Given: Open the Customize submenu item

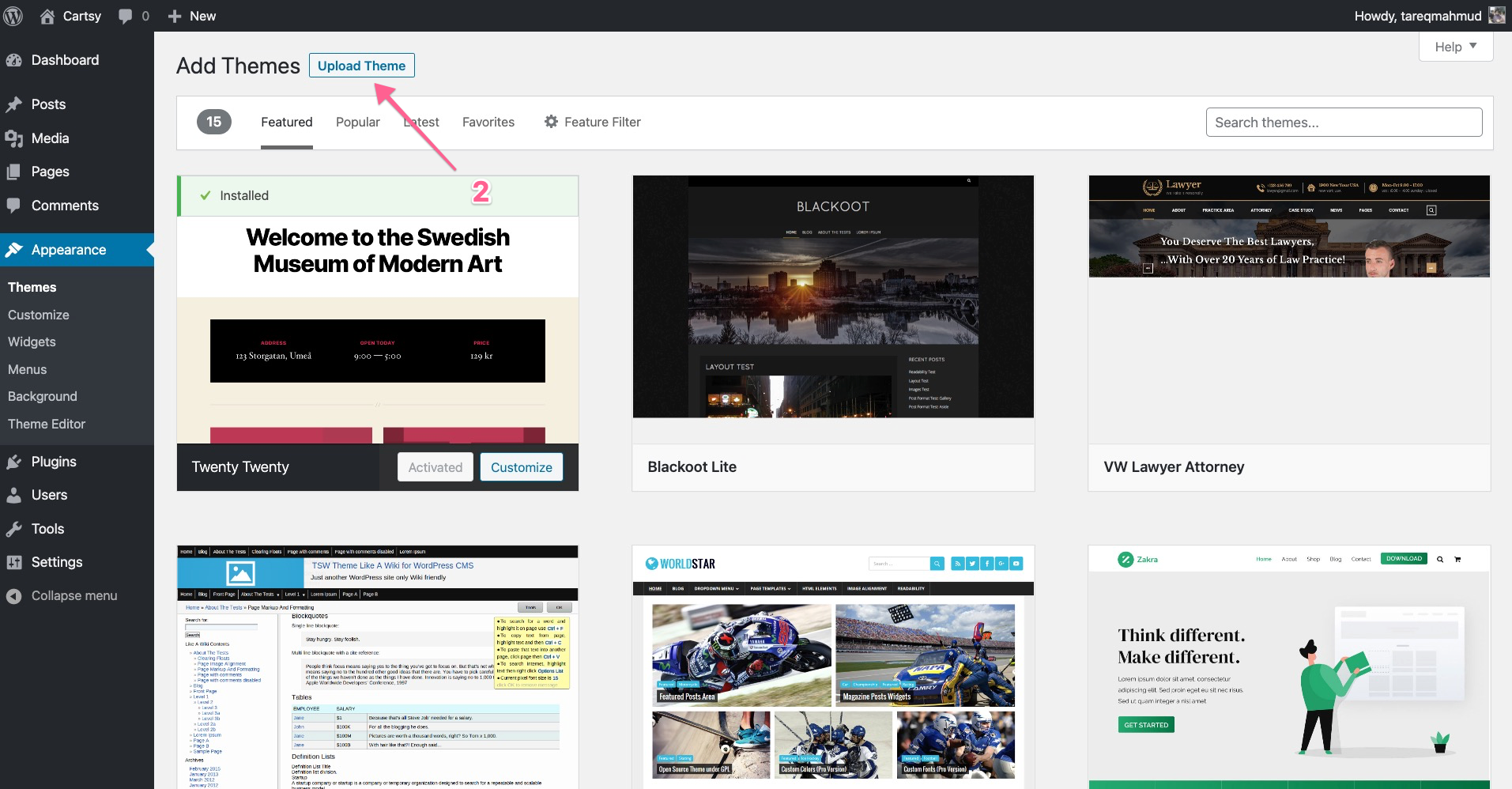Looking at the screenshot, I should pyautogui.click(x=39, y=315).
